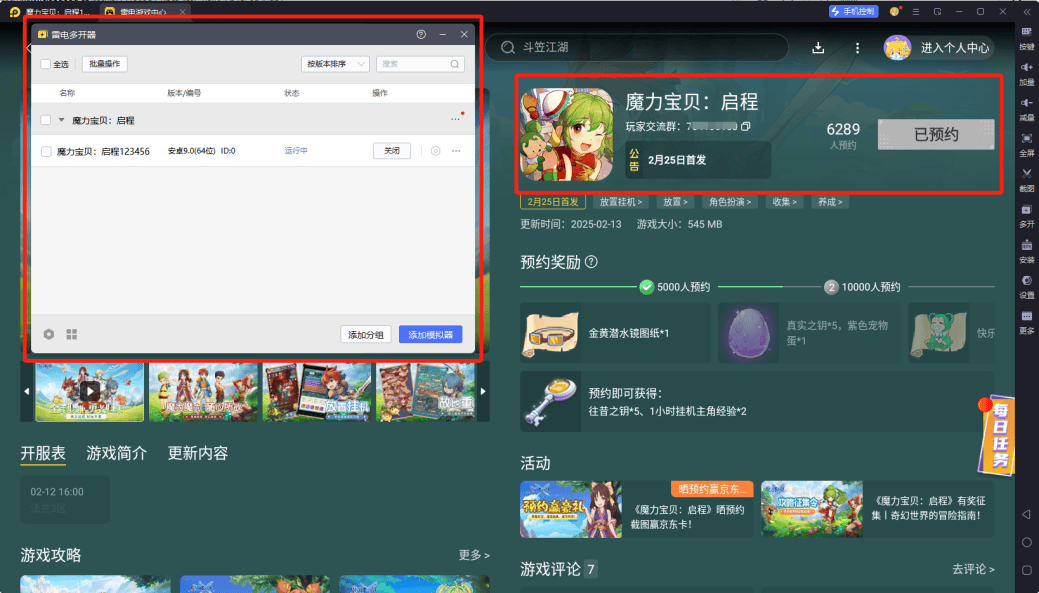Open grid view icon in multi-instance window

(x=72, y=334)
